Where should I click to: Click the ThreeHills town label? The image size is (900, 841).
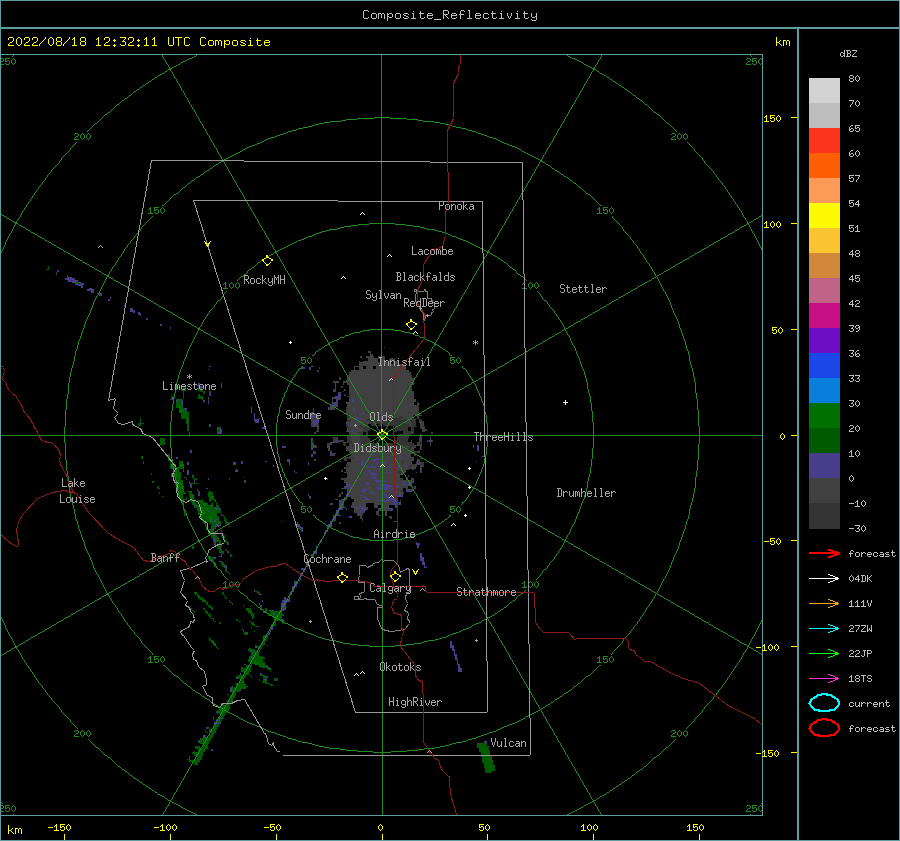pyautogui.click(x=503, y=437)
